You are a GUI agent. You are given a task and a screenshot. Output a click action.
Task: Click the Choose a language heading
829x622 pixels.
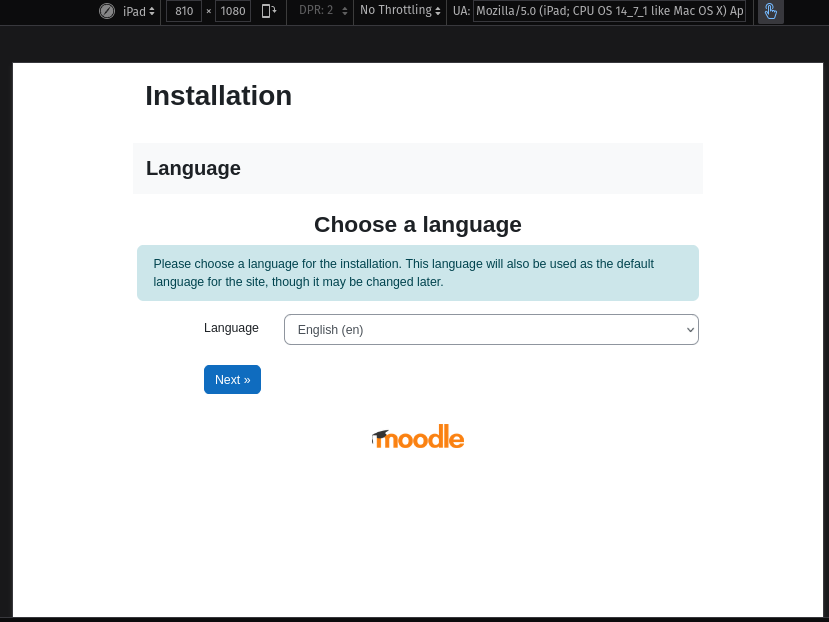418,224
